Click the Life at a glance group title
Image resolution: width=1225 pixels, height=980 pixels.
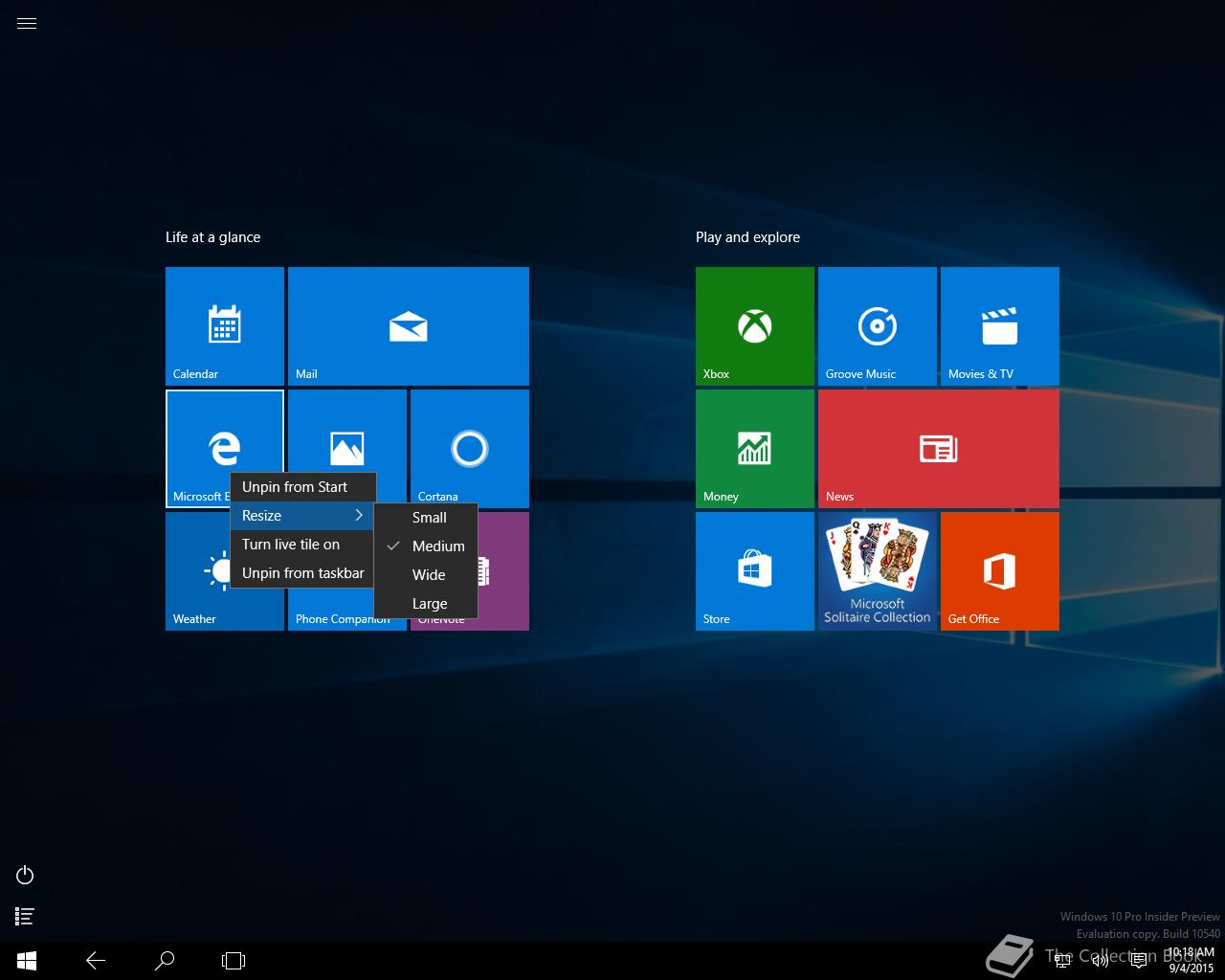click(x=212, y=237)
